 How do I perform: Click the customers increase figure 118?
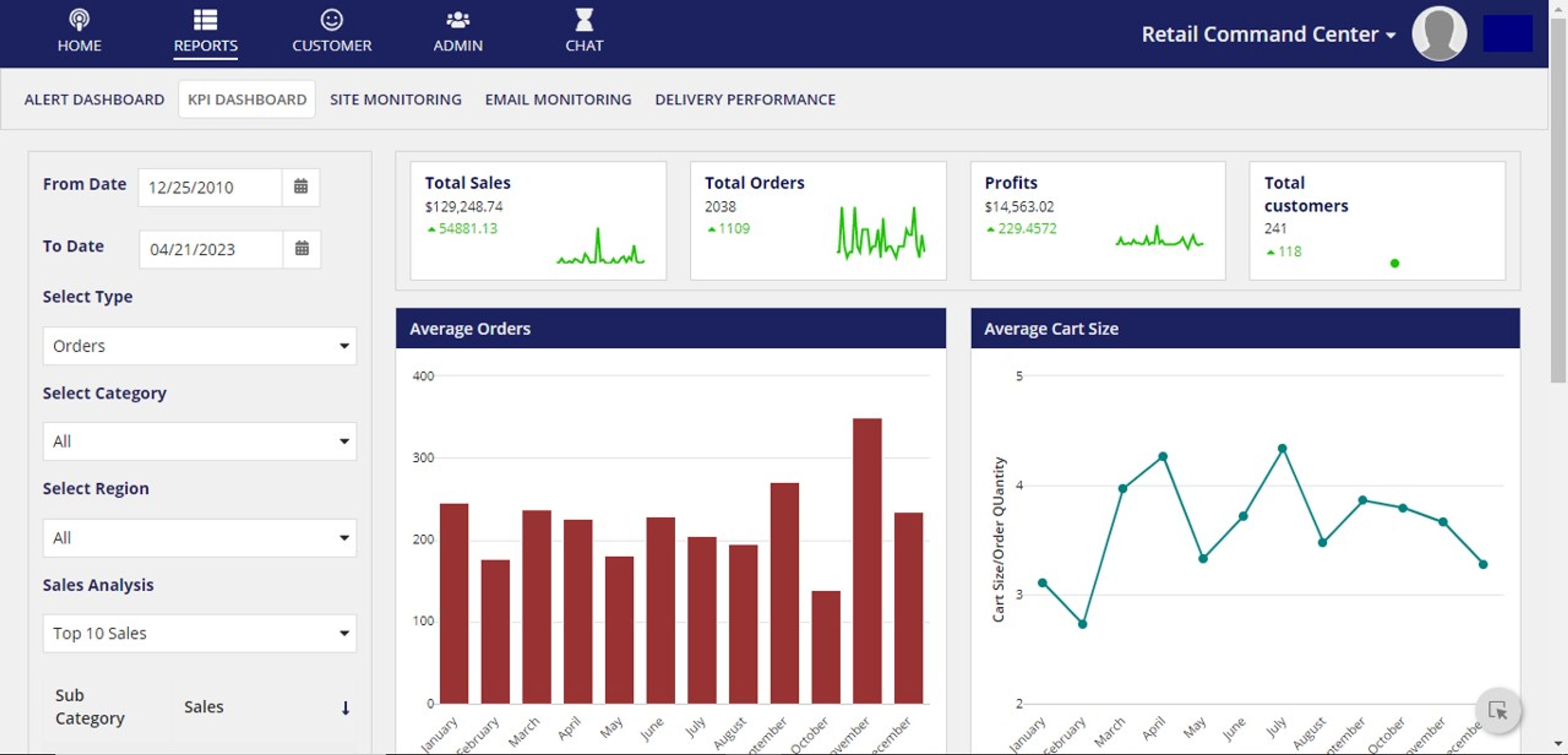pyautogui.click(x=1289, y=251)
